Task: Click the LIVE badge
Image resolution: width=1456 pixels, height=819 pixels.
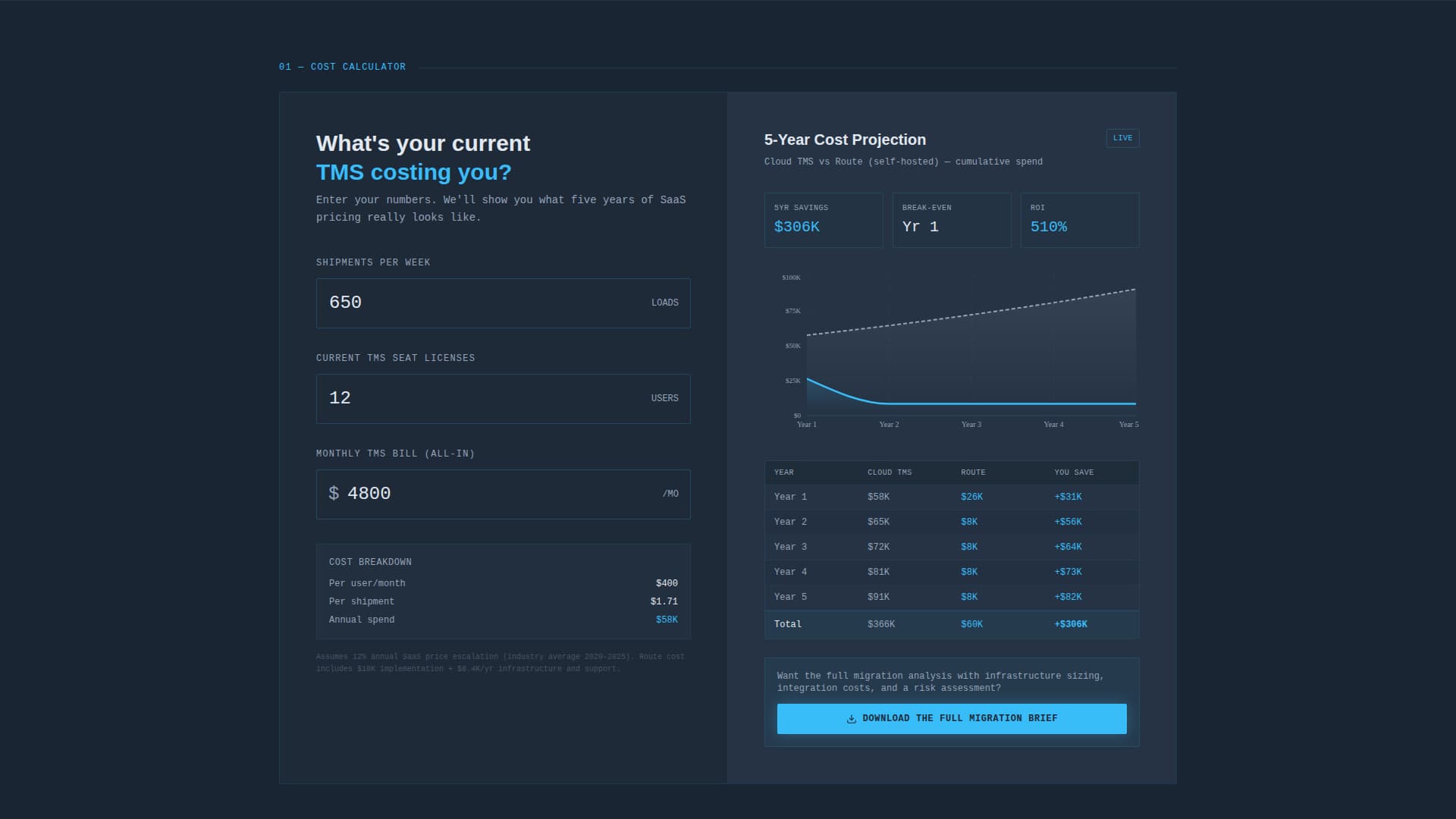Action: click(x=1122, y=138)
